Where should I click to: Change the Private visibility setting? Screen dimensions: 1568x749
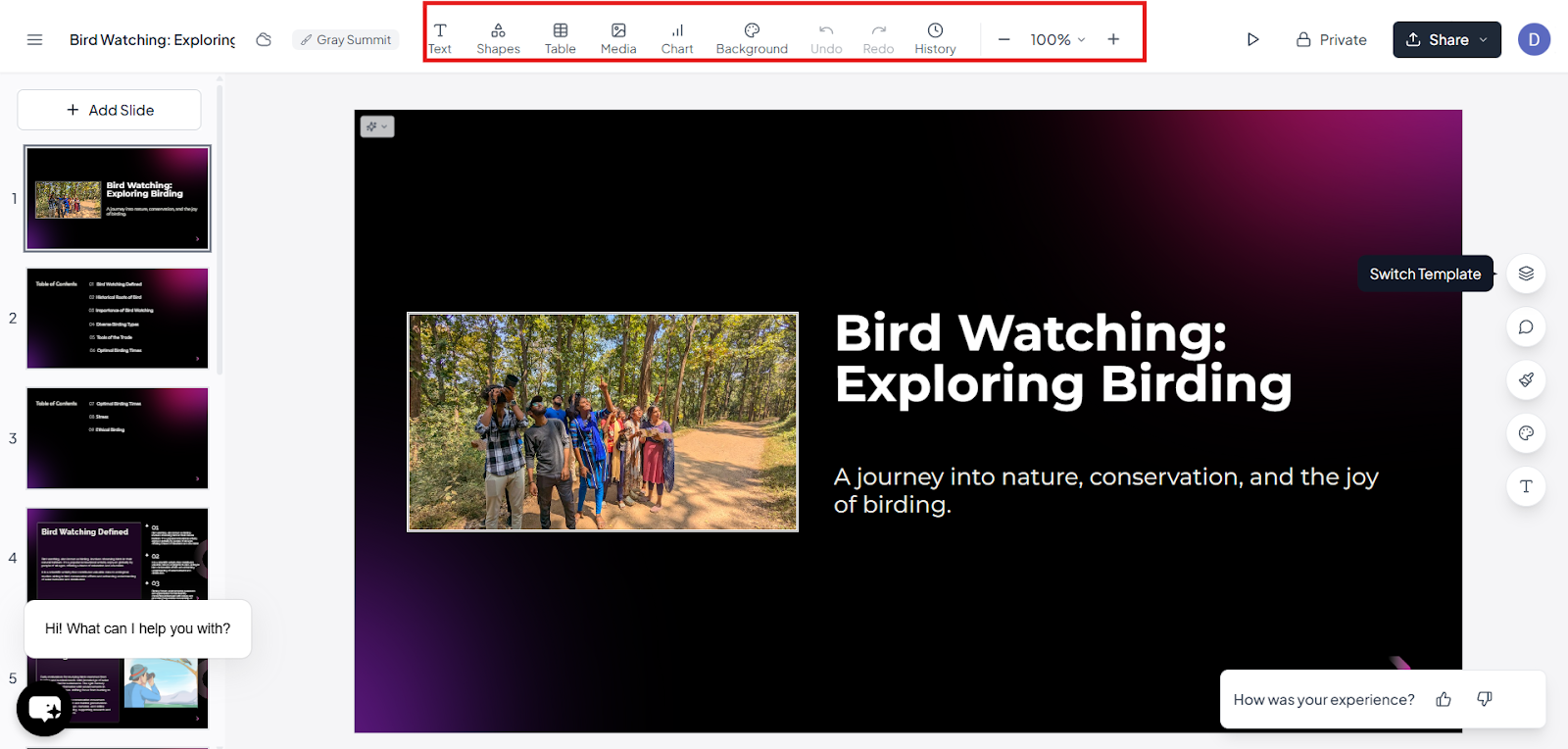(x=1331, y=40)
